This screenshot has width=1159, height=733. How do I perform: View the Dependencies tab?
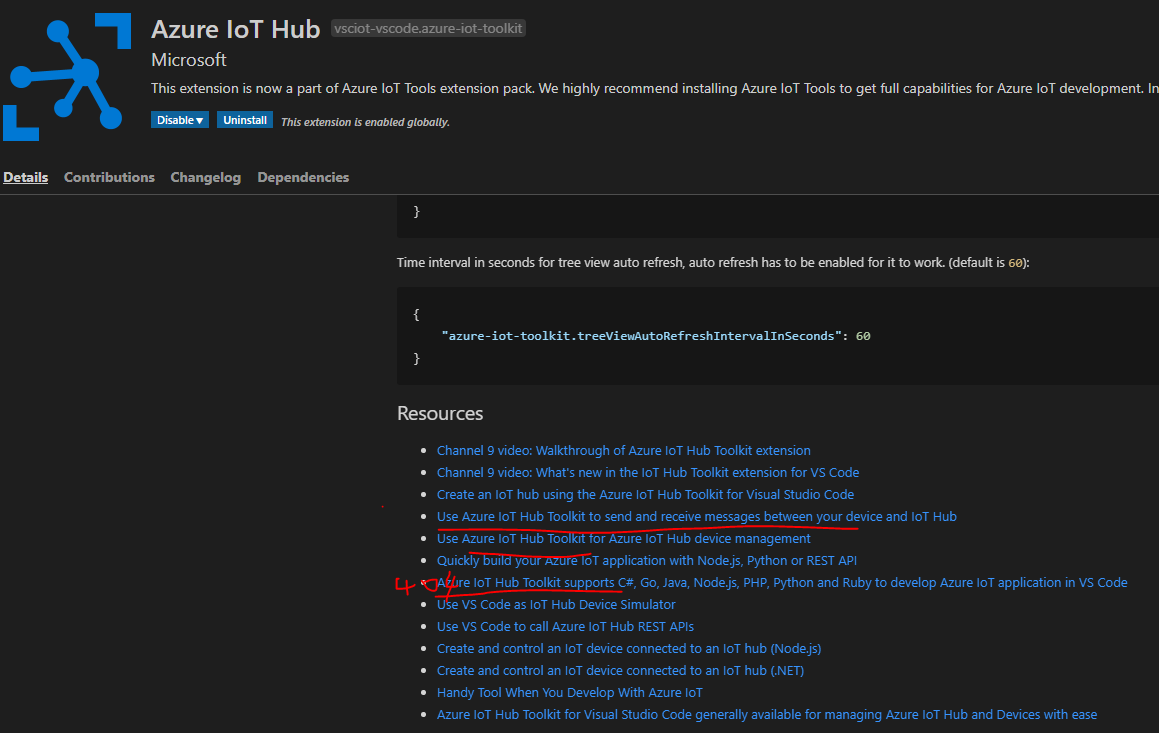click(303, 177)
